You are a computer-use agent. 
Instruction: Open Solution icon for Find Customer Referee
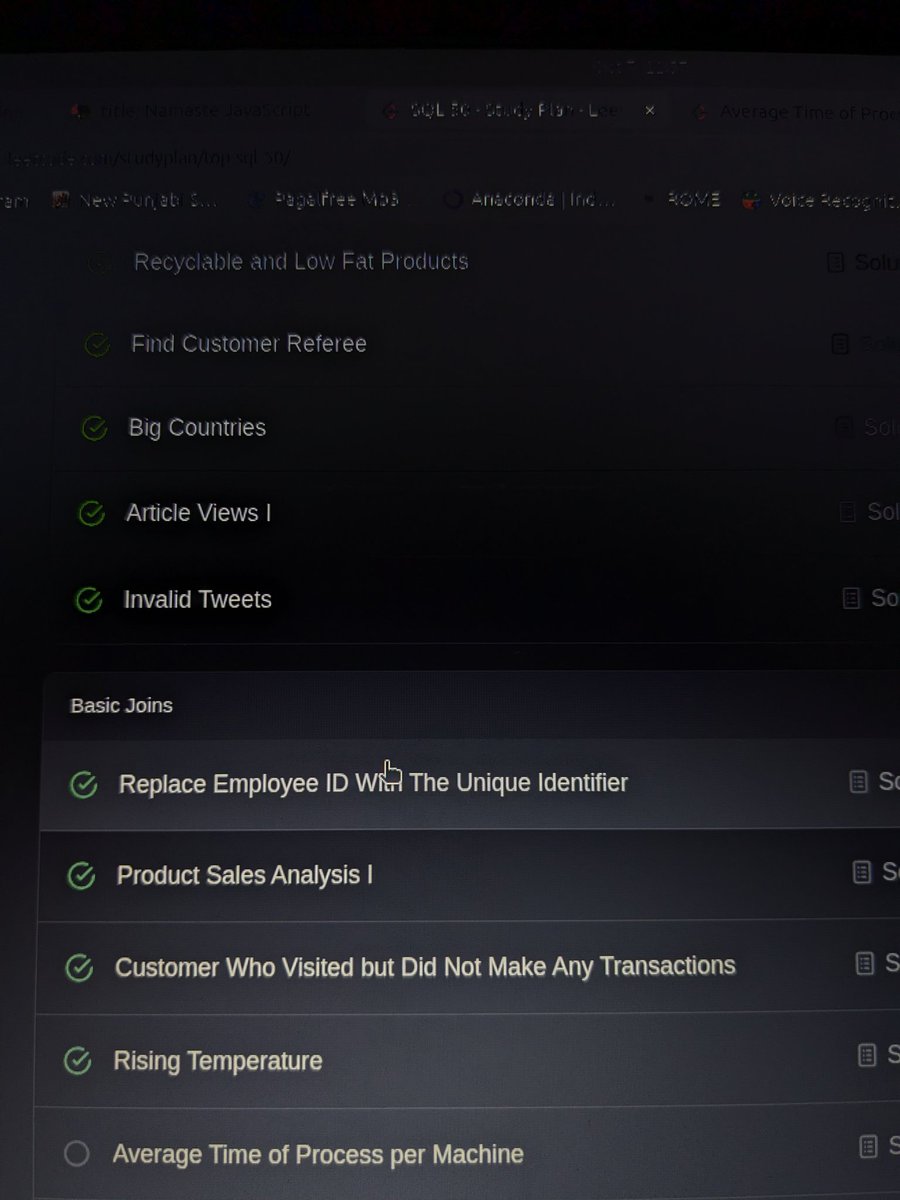(x=840, y=345)
